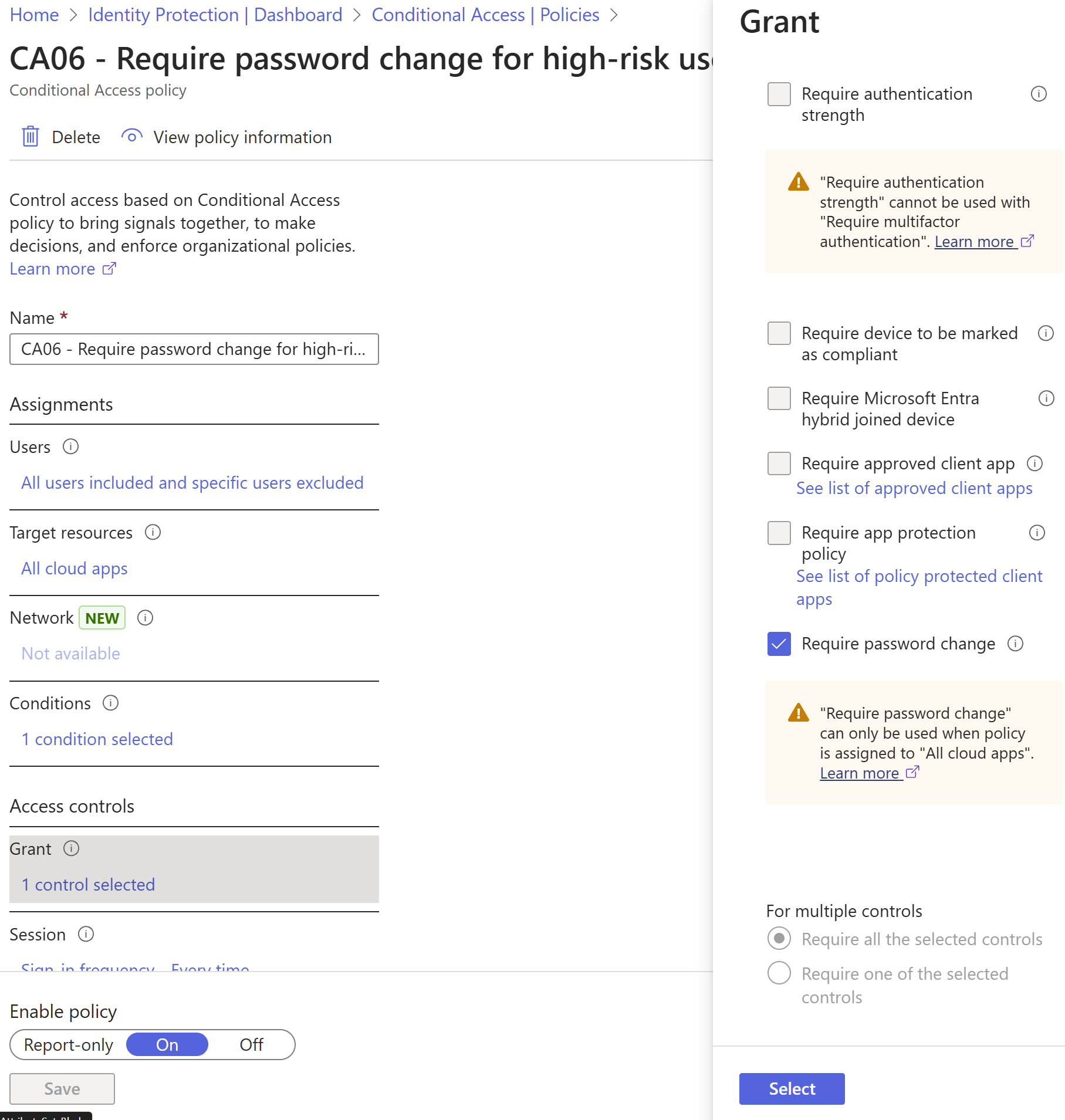Open Conditional Access | Policies breadcrumb

(486, 15)
